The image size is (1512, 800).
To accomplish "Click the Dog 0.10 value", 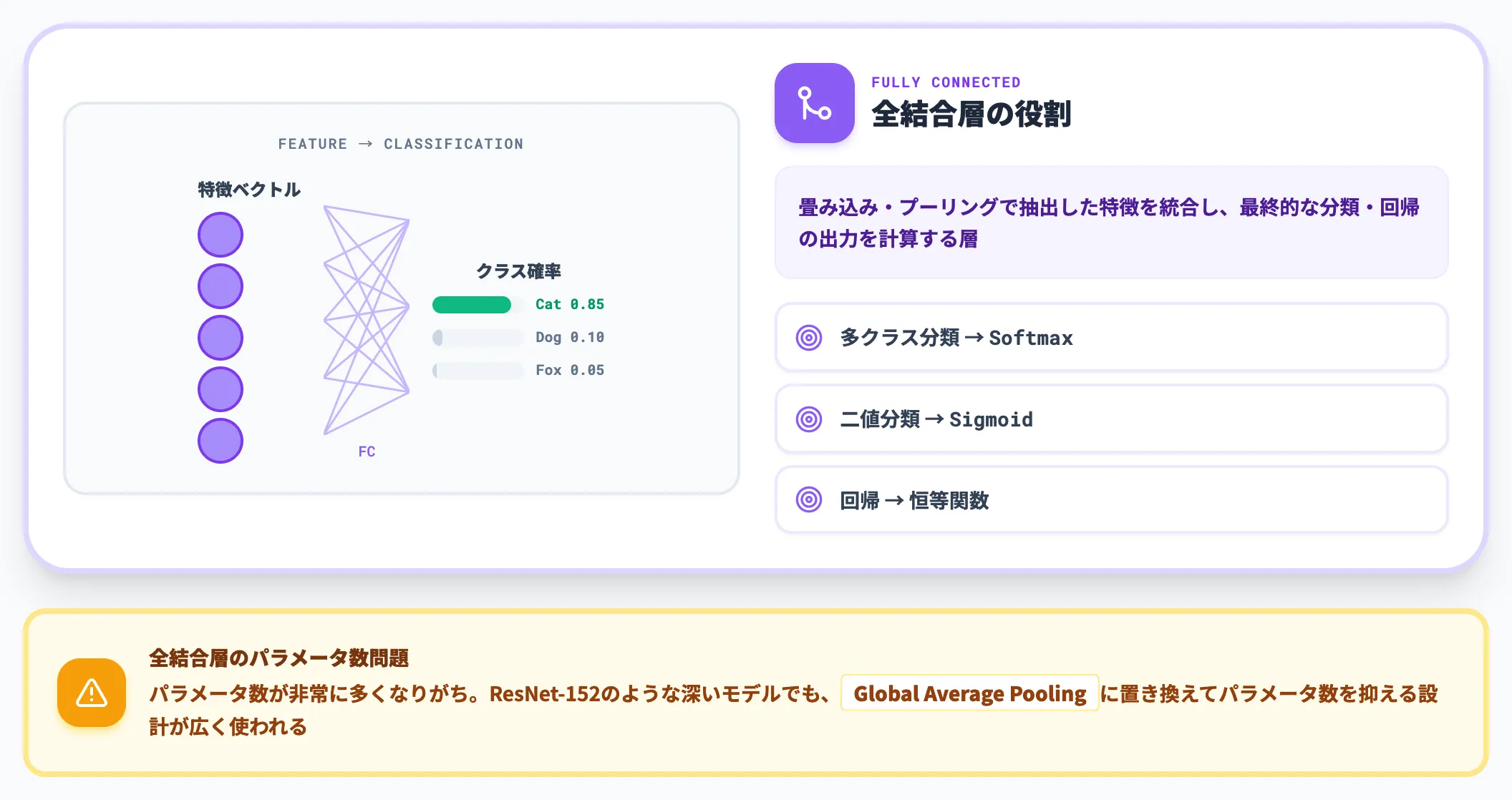I will point(570,337).
